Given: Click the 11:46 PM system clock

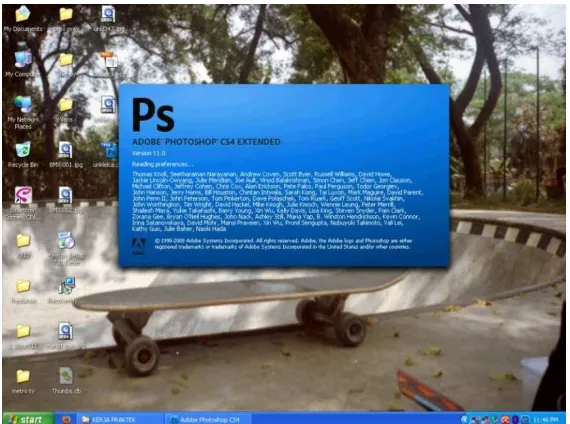Looking at the screenshot, I should pos(546,419).
